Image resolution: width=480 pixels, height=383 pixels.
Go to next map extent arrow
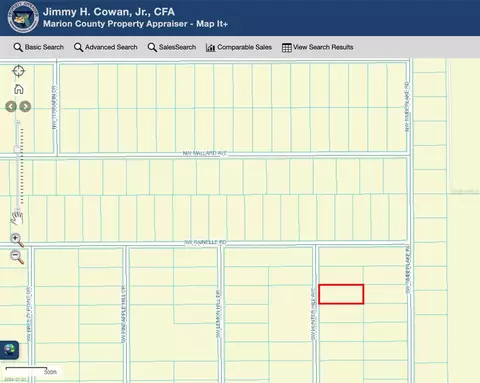click(x=25, y=107)
